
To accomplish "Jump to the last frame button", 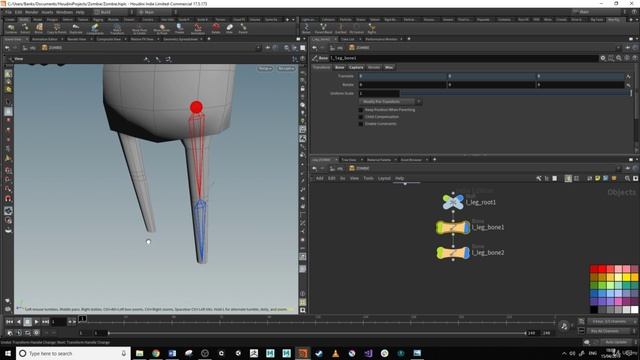I will (45, 322).
